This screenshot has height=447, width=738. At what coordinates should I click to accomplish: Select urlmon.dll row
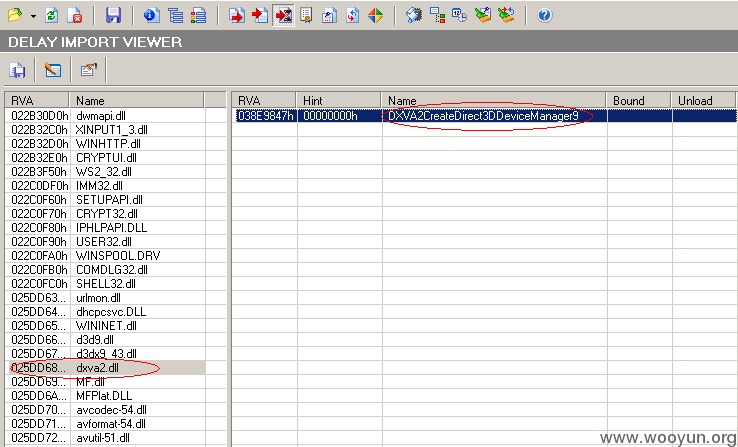(x=105, y=298)
